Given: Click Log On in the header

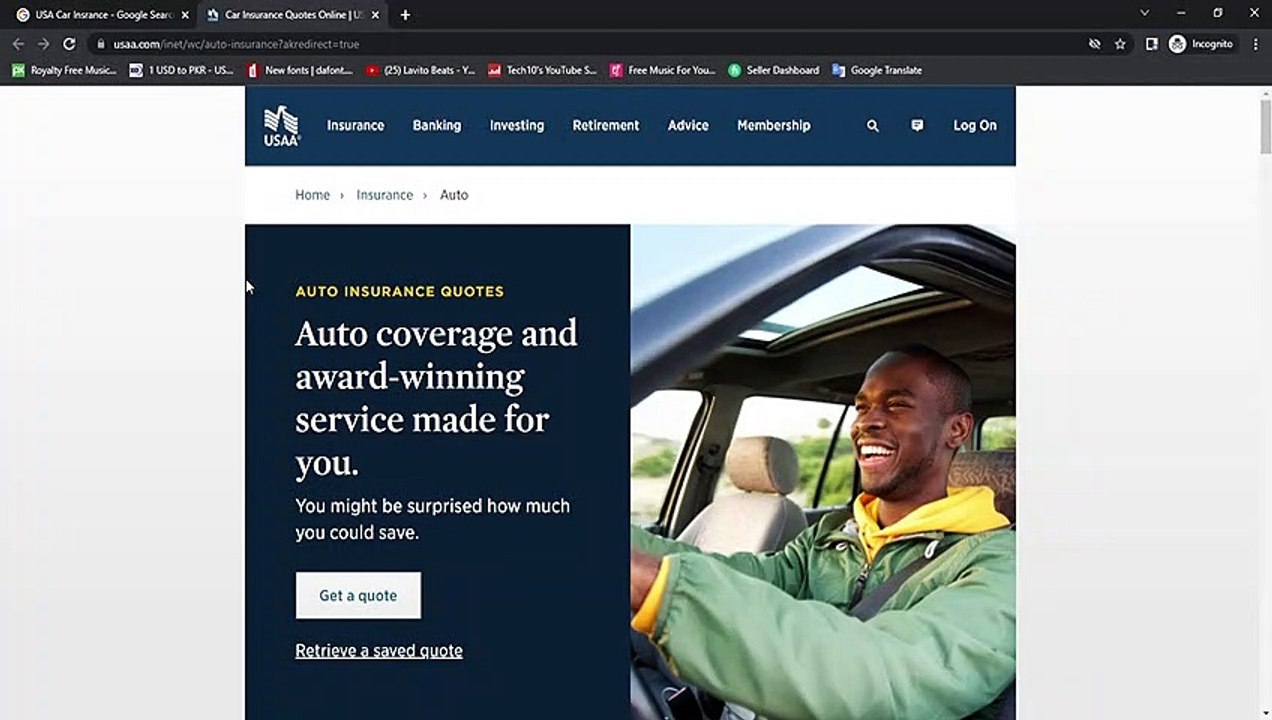Looking at the screenshot, I should (975, 126).
